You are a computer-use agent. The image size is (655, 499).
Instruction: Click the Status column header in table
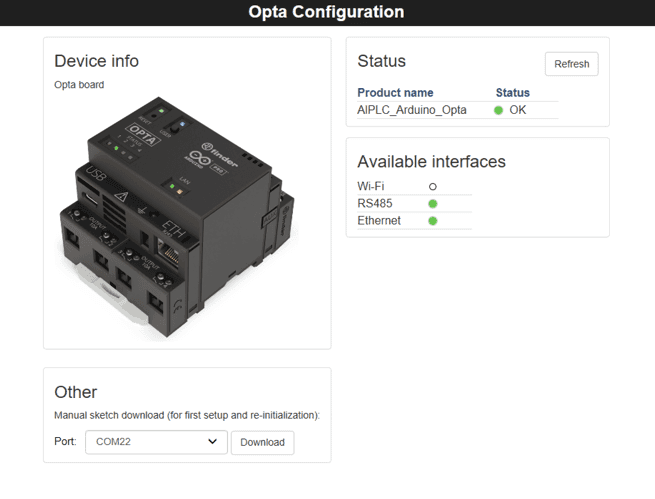(x=512, y=93)
